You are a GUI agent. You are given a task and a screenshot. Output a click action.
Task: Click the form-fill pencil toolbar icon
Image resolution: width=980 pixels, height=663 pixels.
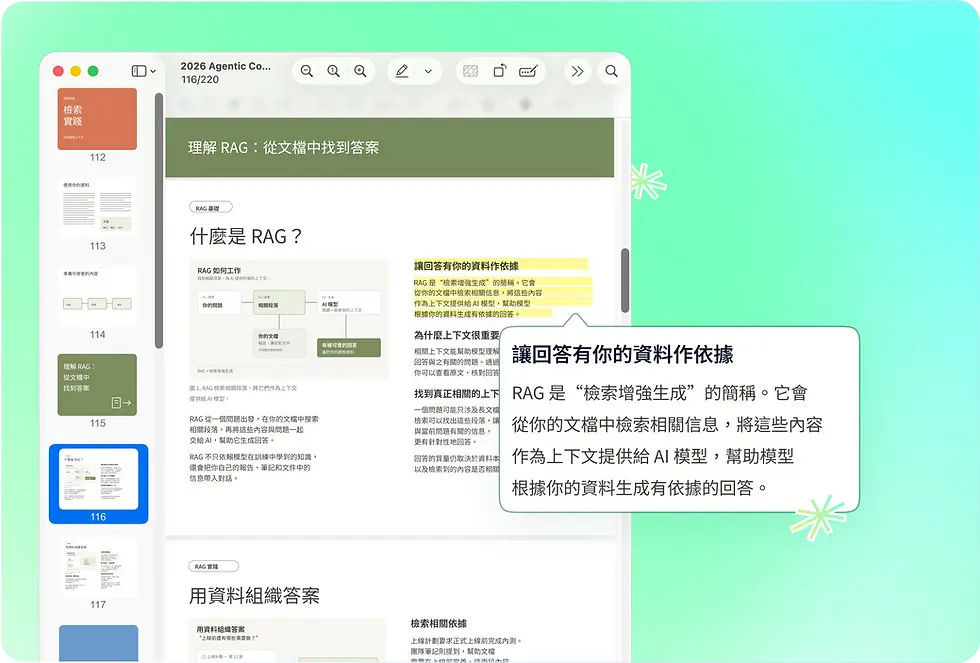pos(528,71)
